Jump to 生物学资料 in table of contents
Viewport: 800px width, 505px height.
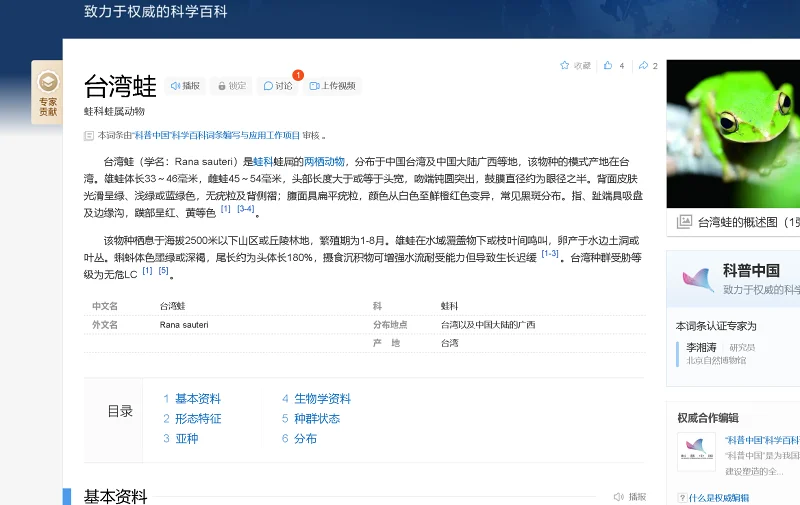pyautogui.click(x=322, y=399)
